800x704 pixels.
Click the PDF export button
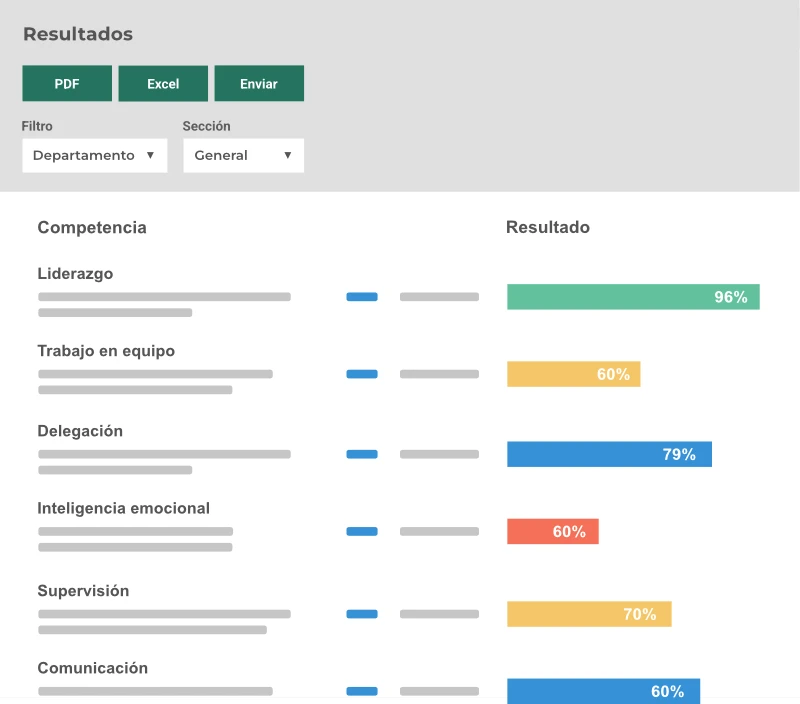tap(66, 83)
